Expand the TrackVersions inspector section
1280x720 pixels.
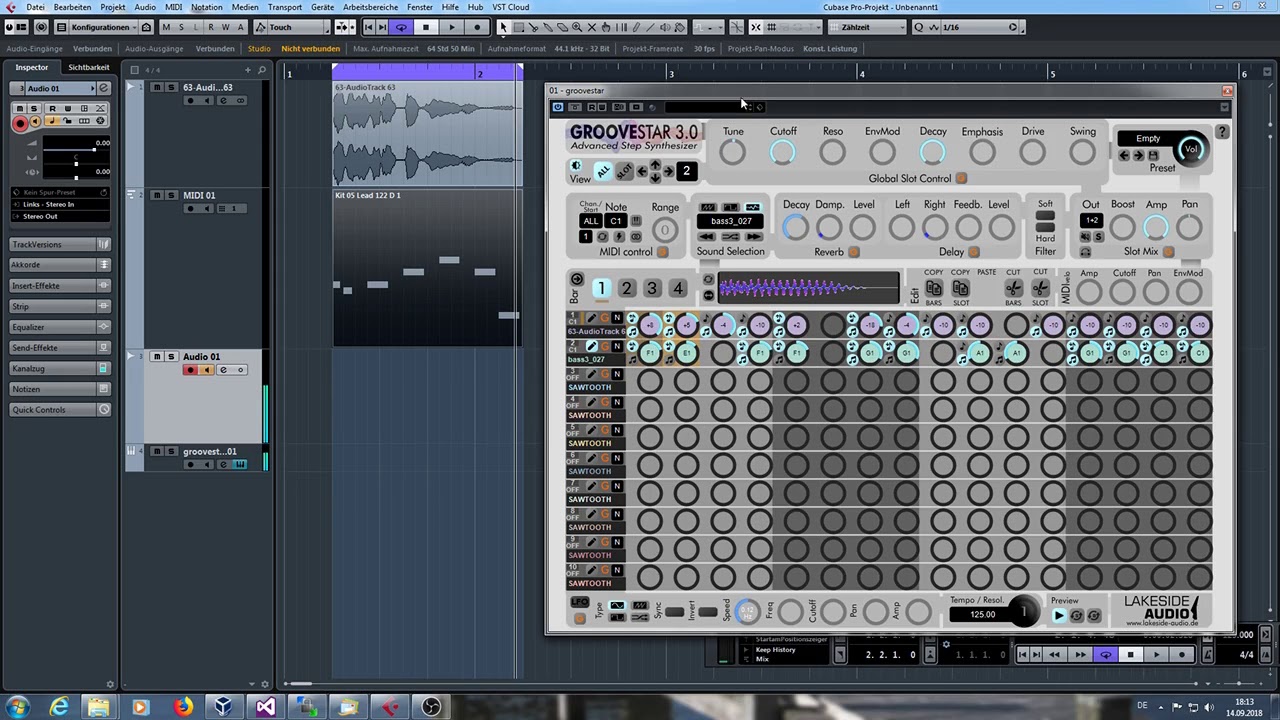60,244
